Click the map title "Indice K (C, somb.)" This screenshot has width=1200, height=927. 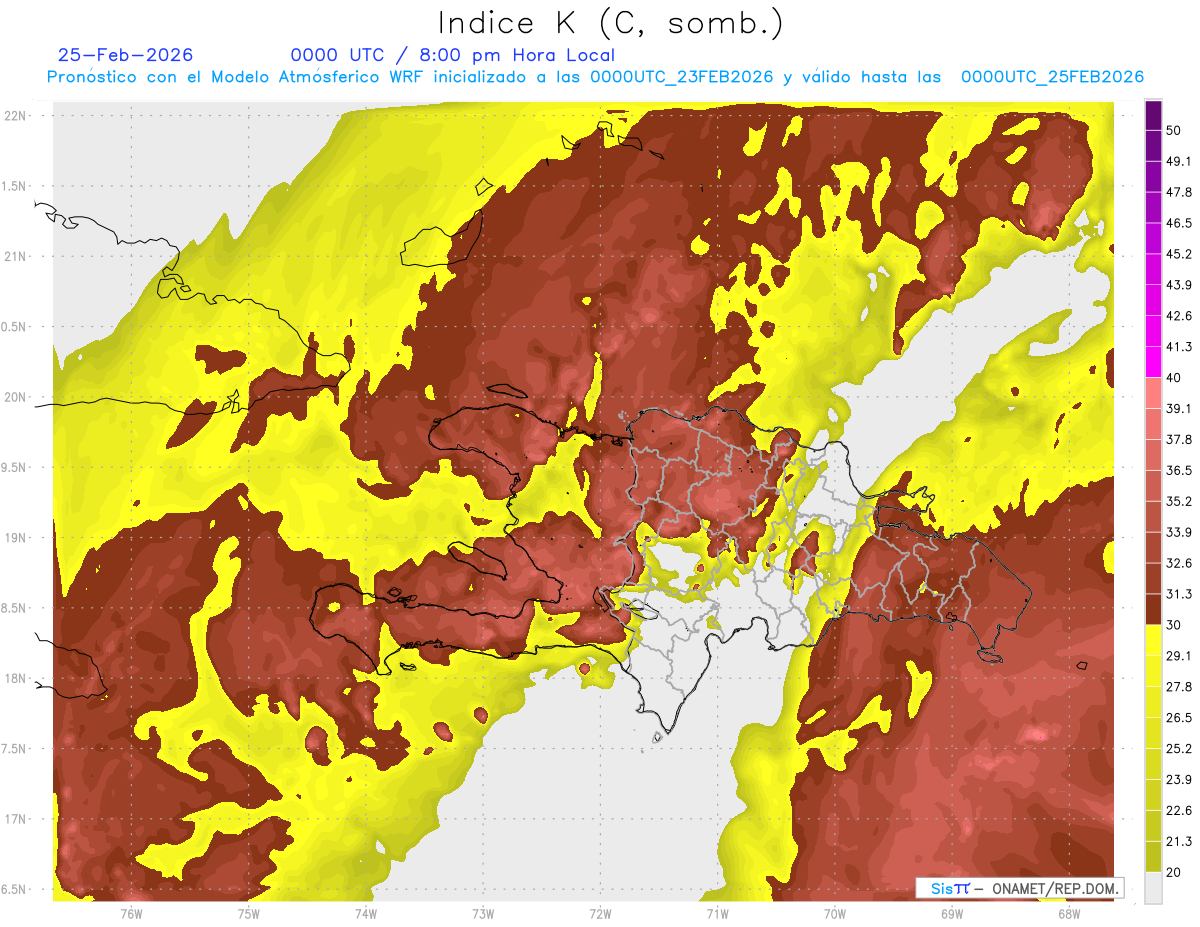tap(610, 23)
